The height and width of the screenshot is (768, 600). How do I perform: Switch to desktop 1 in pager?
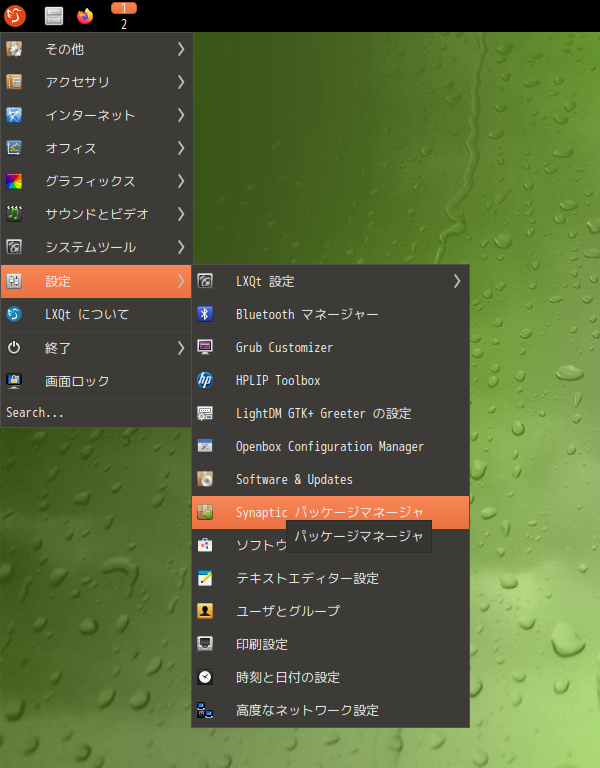click(x=124, y=8)
